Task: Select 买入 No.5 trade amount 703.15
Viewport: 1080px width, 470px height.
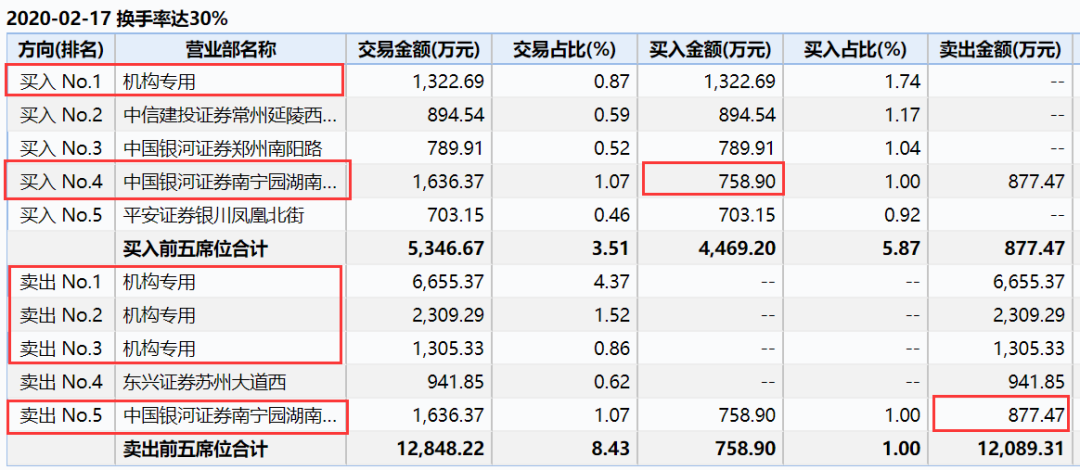Action: coord(456,216)
